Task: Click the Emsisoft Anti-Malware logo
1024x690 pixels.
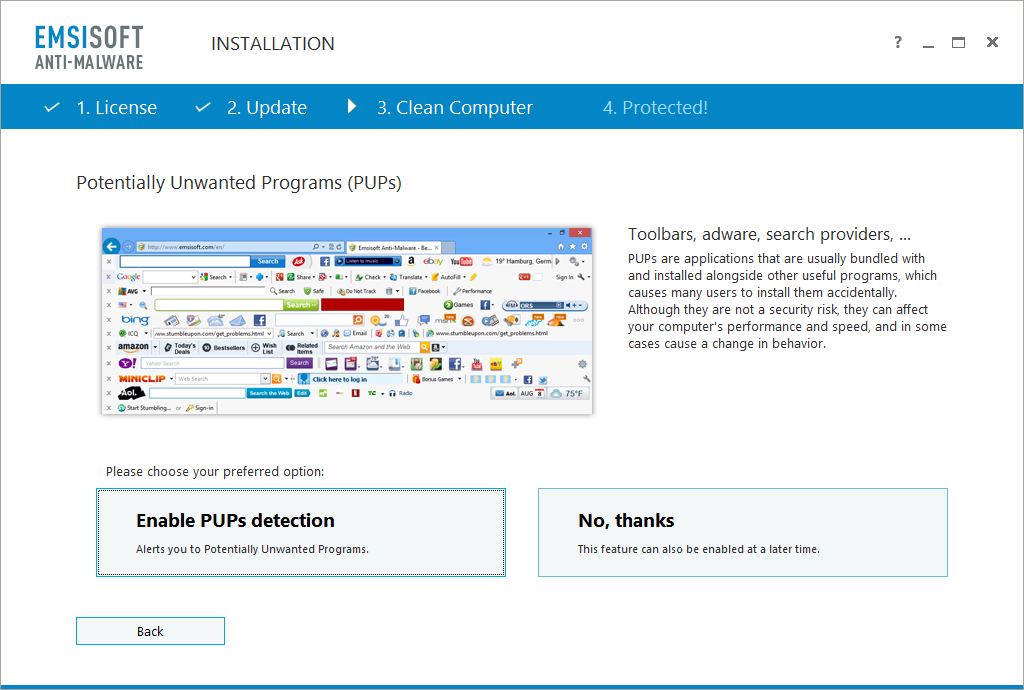Action: 89,47
